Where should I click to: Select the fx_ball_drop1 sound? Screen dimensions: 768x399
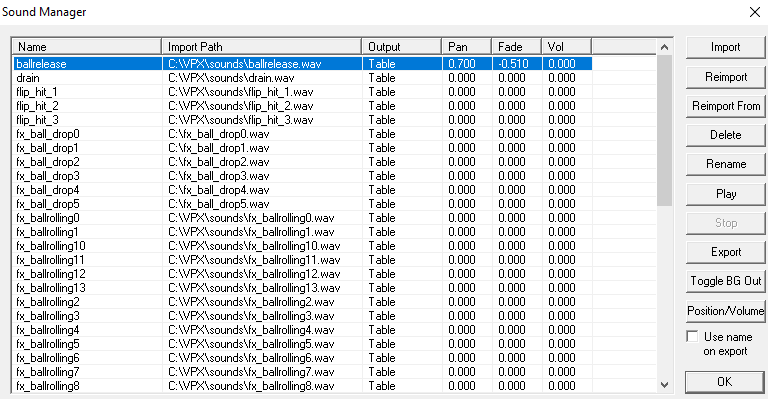(x=303, y=148)
